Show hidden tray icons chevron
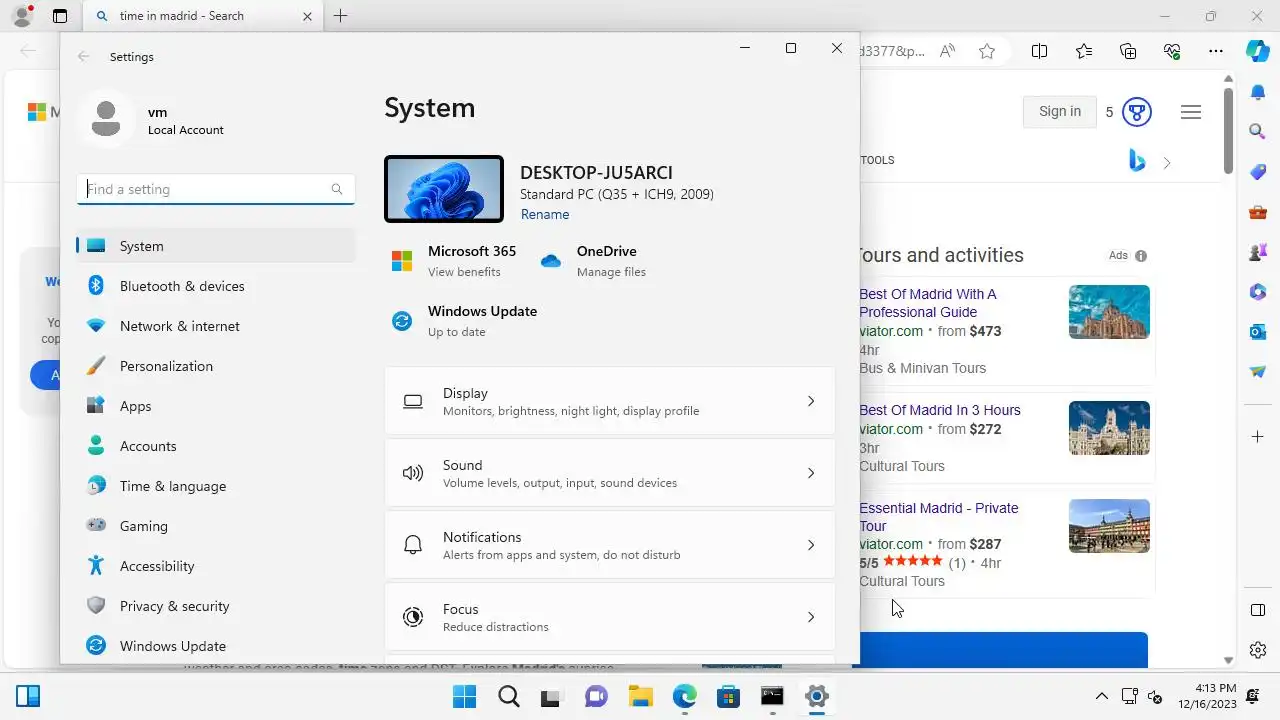Screen dimensions: 1280x720 1102,696
